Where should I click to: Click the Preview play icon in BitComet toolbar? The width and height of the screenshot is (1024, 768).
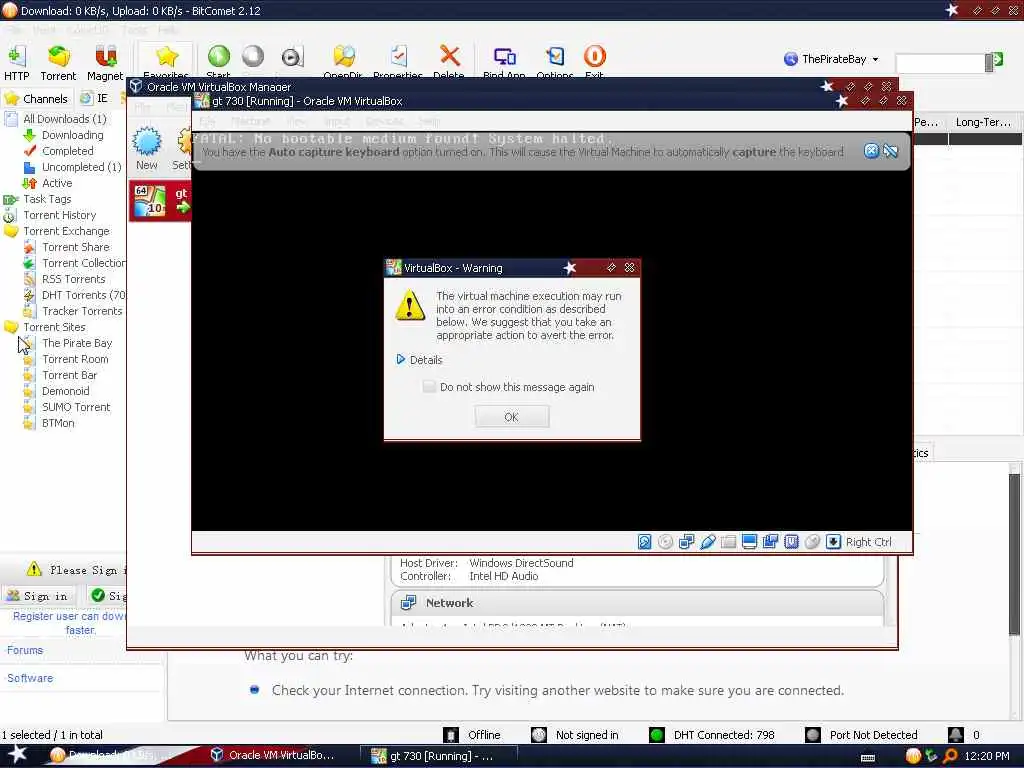pyautogui.click(x=292, y=57)
